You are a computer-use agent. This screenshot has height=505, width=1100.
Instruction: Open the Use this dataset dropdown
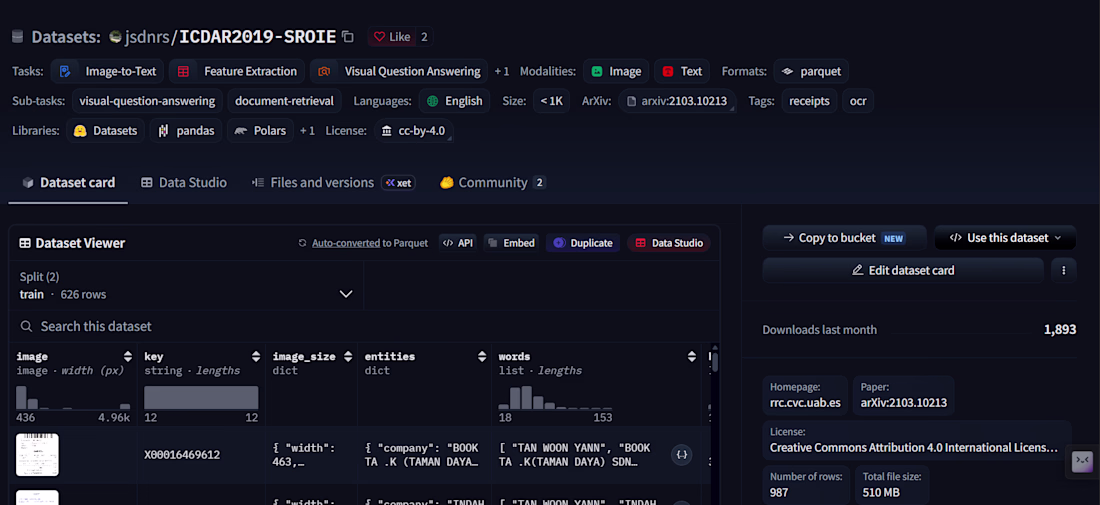pos(1005,238)
